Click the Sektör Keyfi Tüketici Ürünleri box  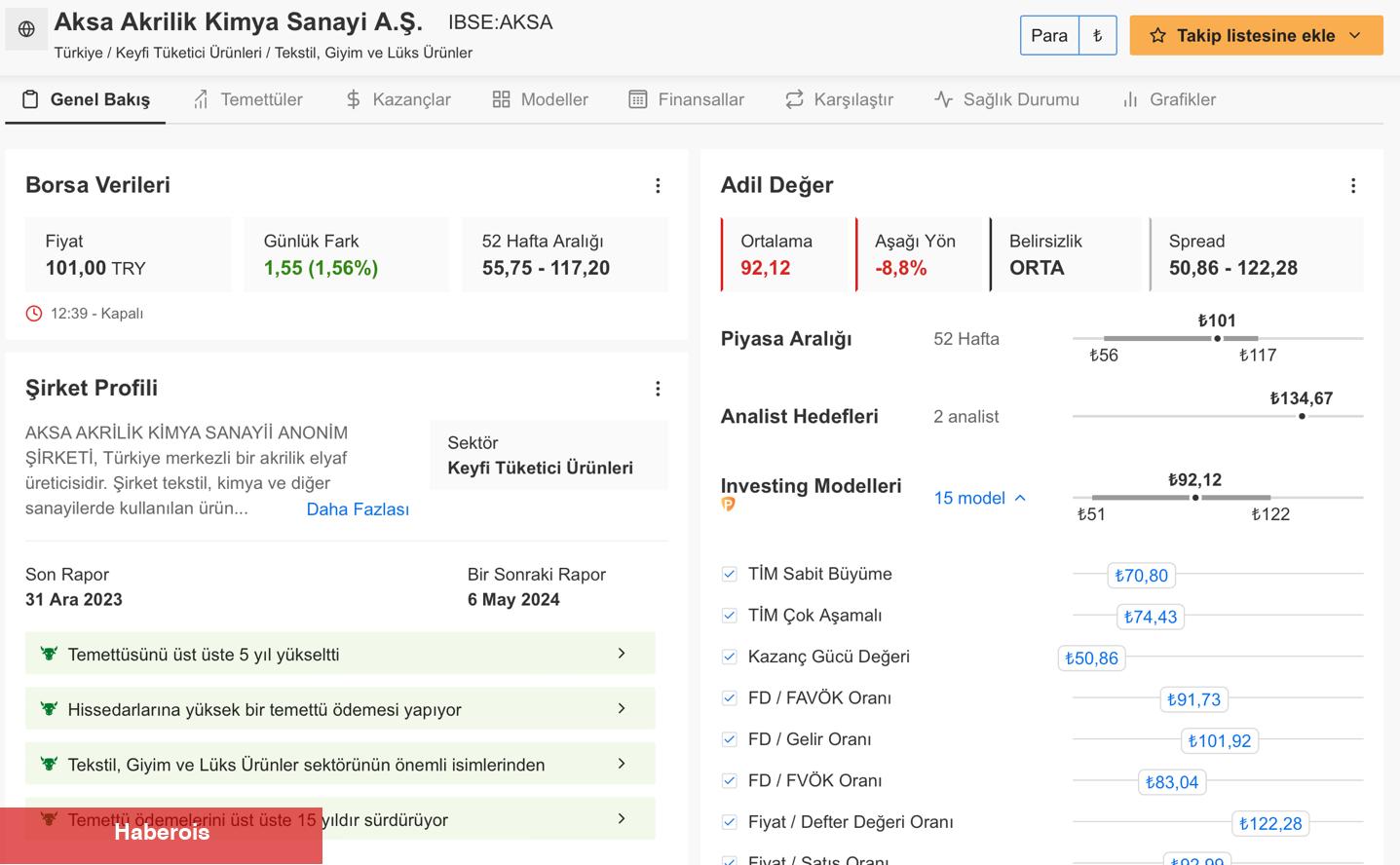tap(549, 455)
